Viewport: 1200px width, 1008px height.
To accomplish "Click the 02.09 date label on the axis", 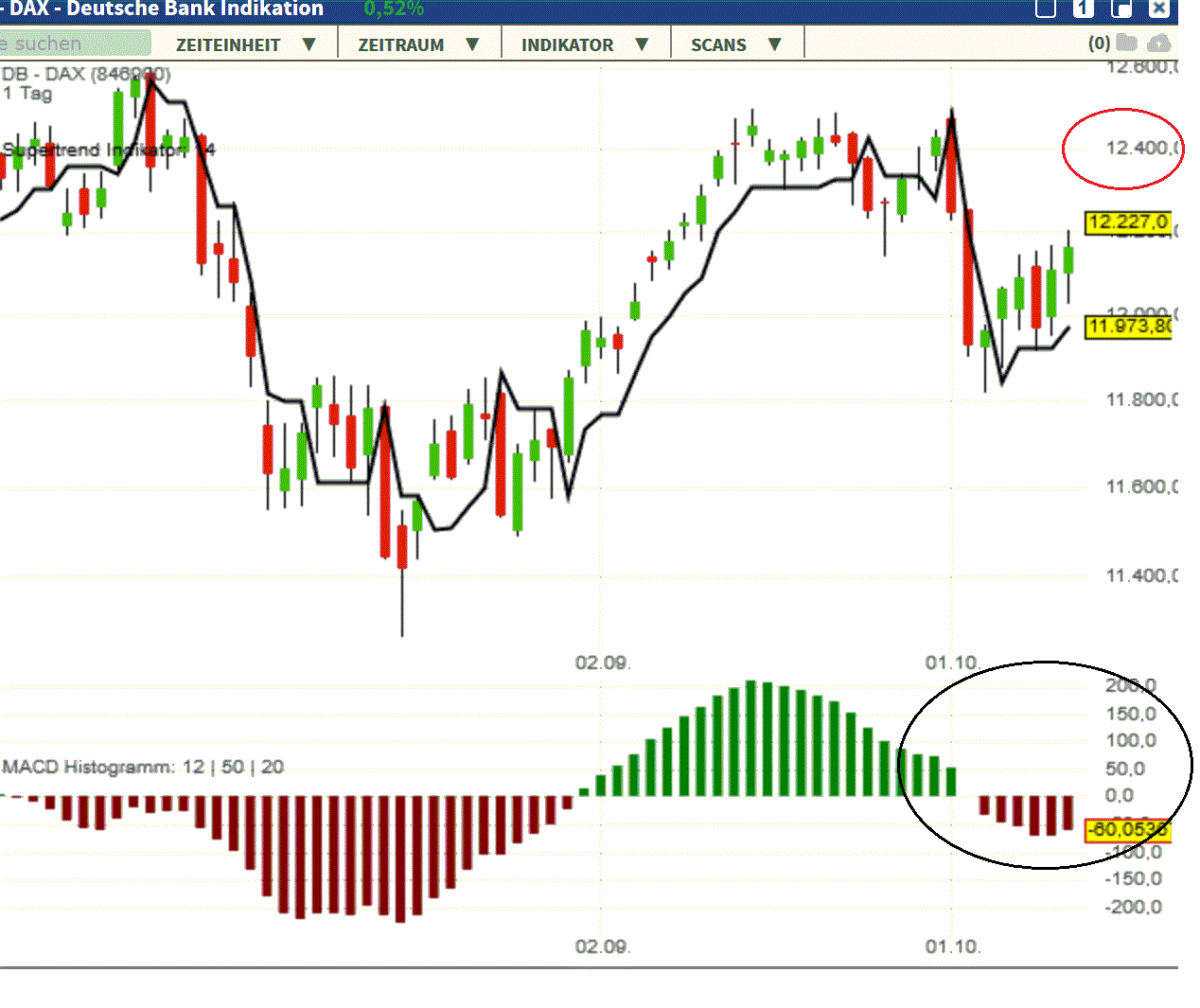I will [x=603, y=663].
